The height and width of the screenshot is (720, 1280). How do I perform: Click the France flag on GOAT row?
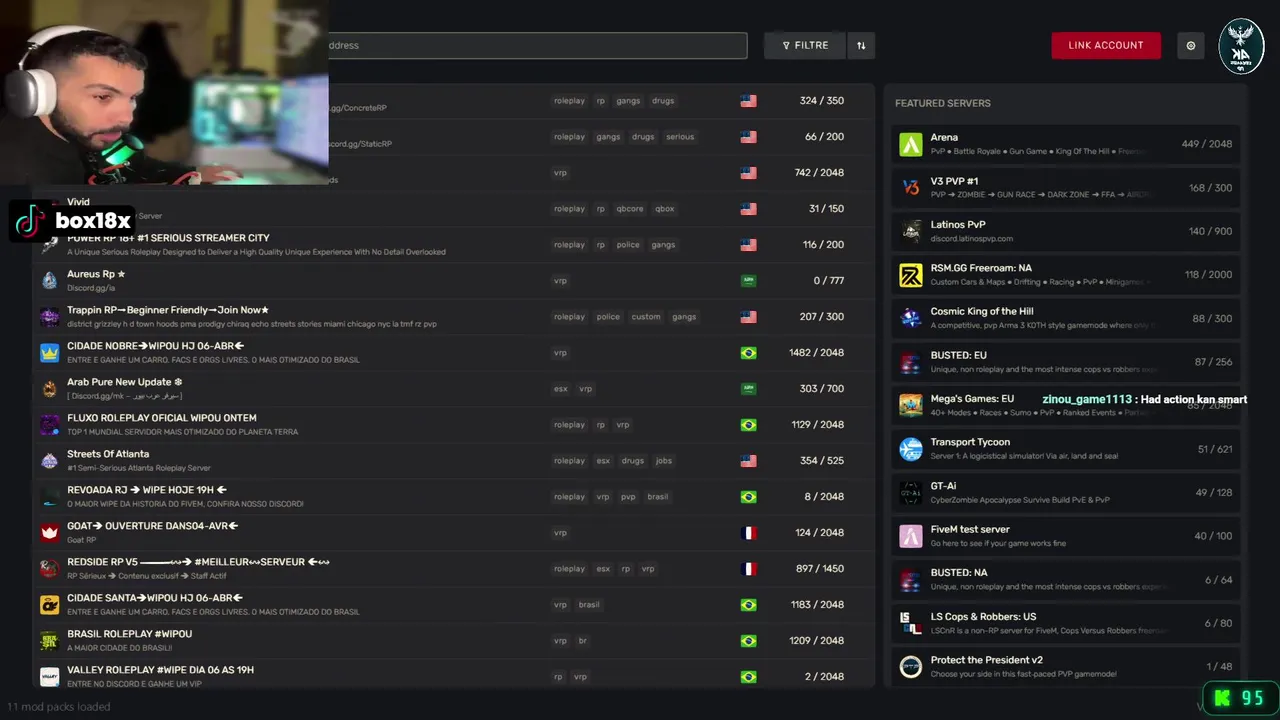tap(748, 533)
